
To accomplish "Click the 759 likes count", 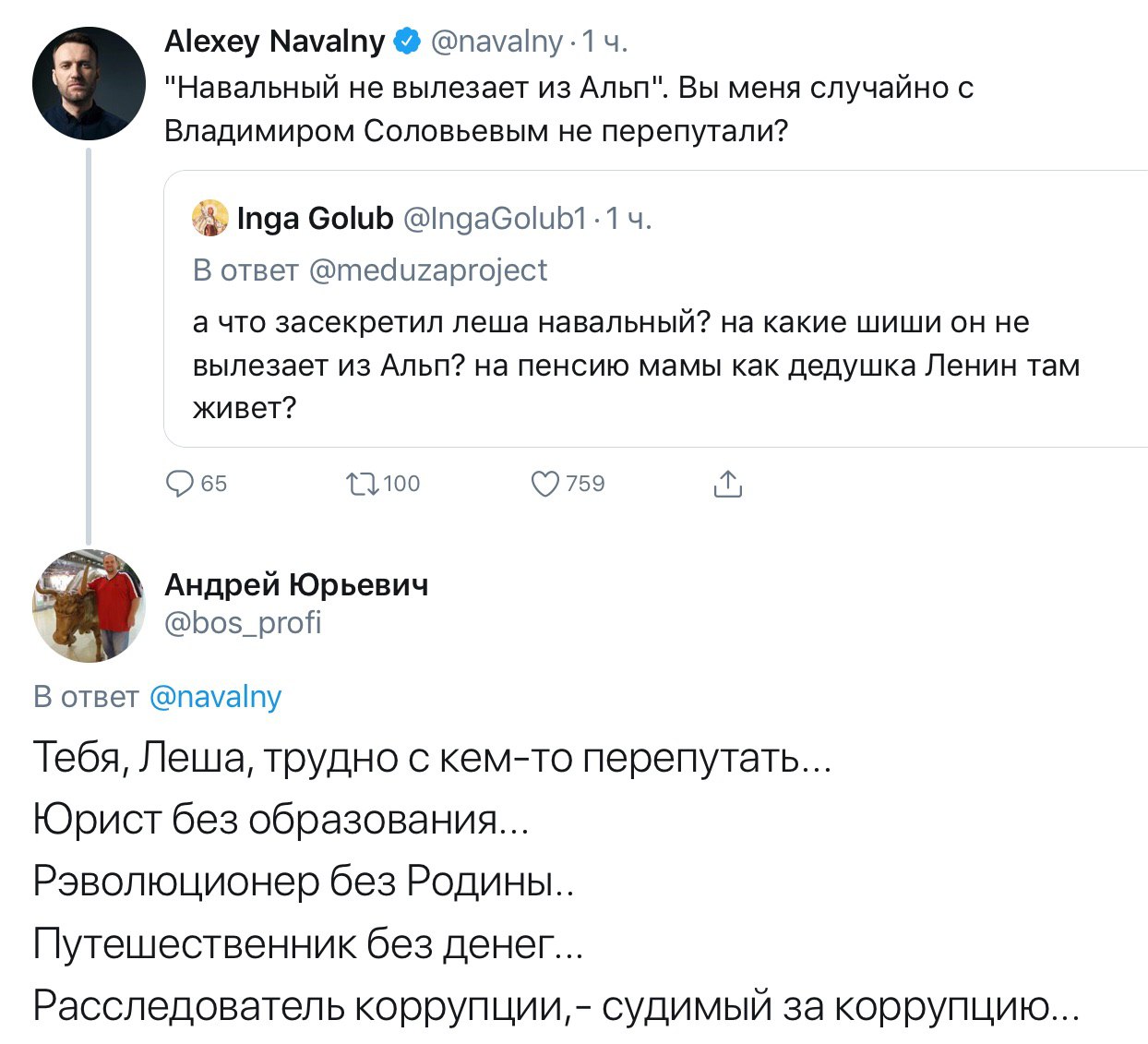I will point(585,484).
